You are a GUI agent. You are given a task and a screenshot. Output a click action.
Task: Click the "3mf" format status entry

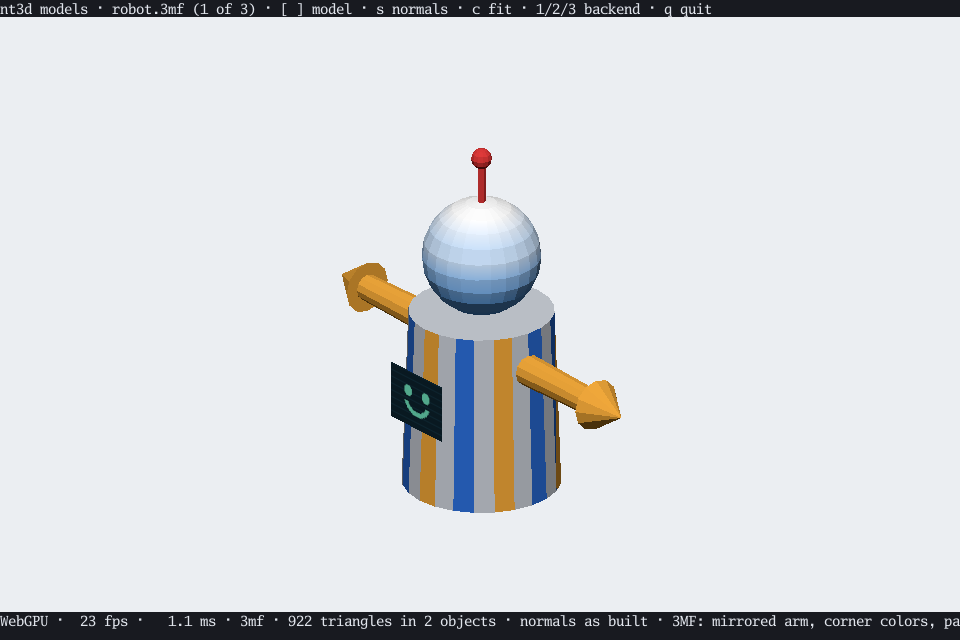252,621
